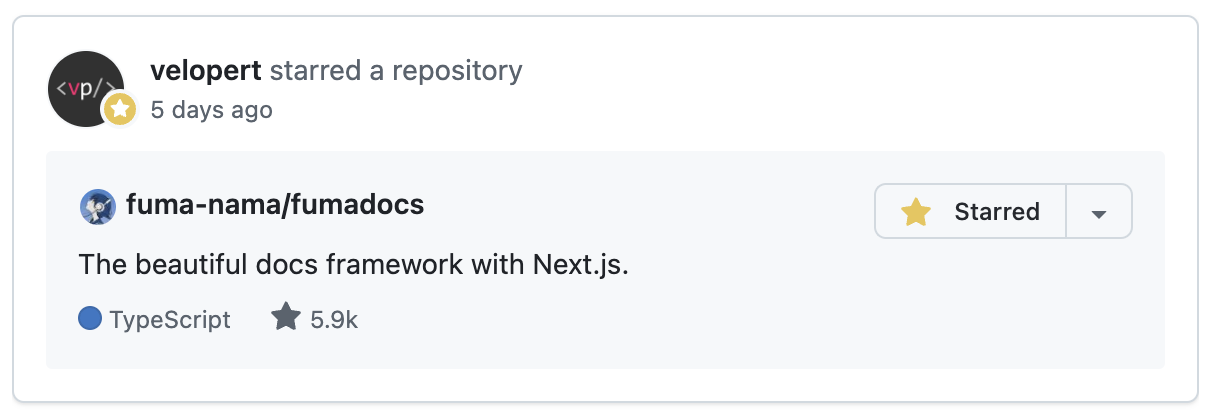
Task: Click the "Starred" label text in the button
Action: click(x=997, y=212)
